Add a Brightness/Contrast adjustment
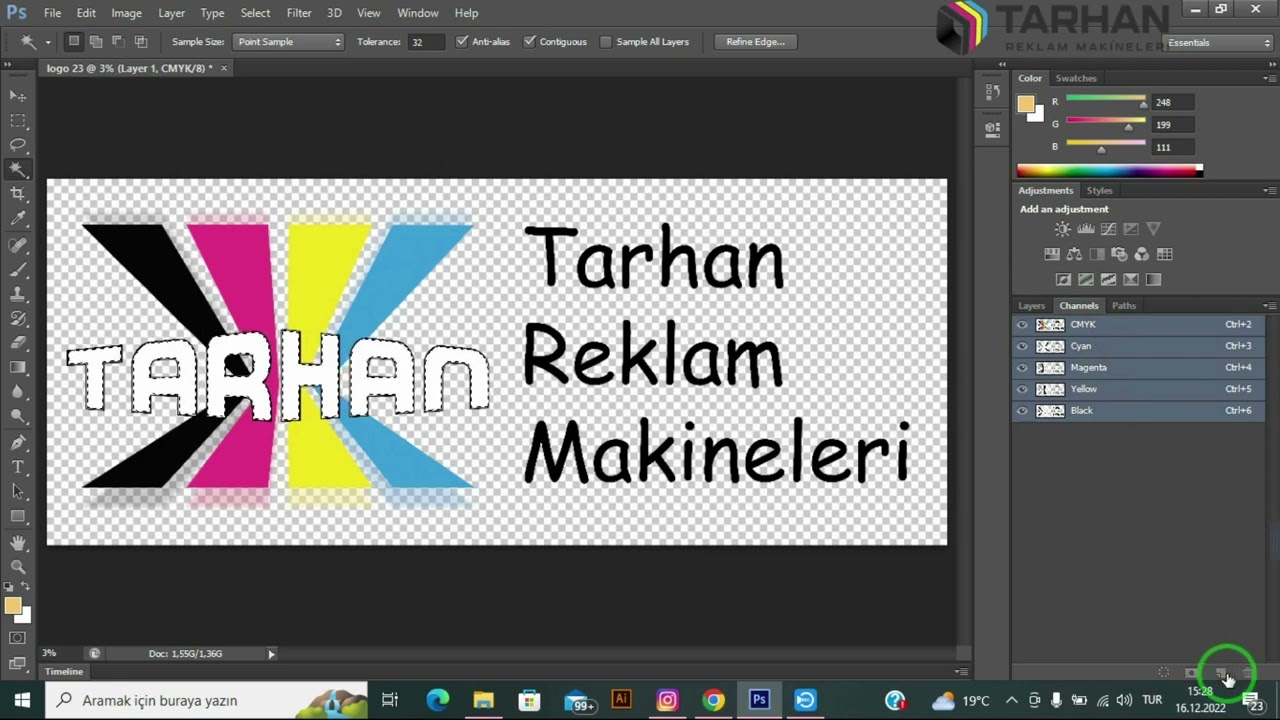 click(x=1062, y=229)
